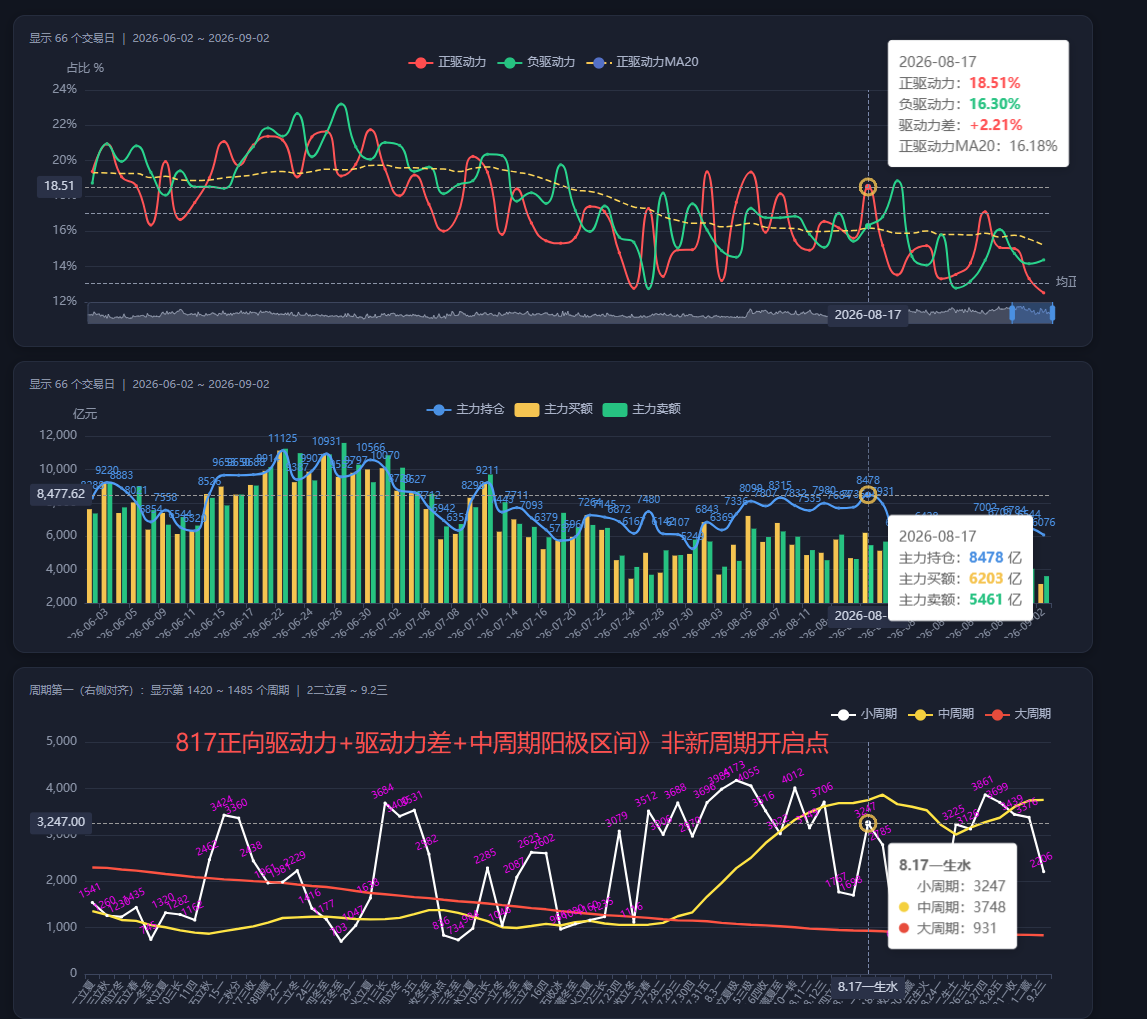Click the highlighted 小周期 point labeled 3247
The image size is (1147, 1019).
pyautogui.click(x=868, y=824)
